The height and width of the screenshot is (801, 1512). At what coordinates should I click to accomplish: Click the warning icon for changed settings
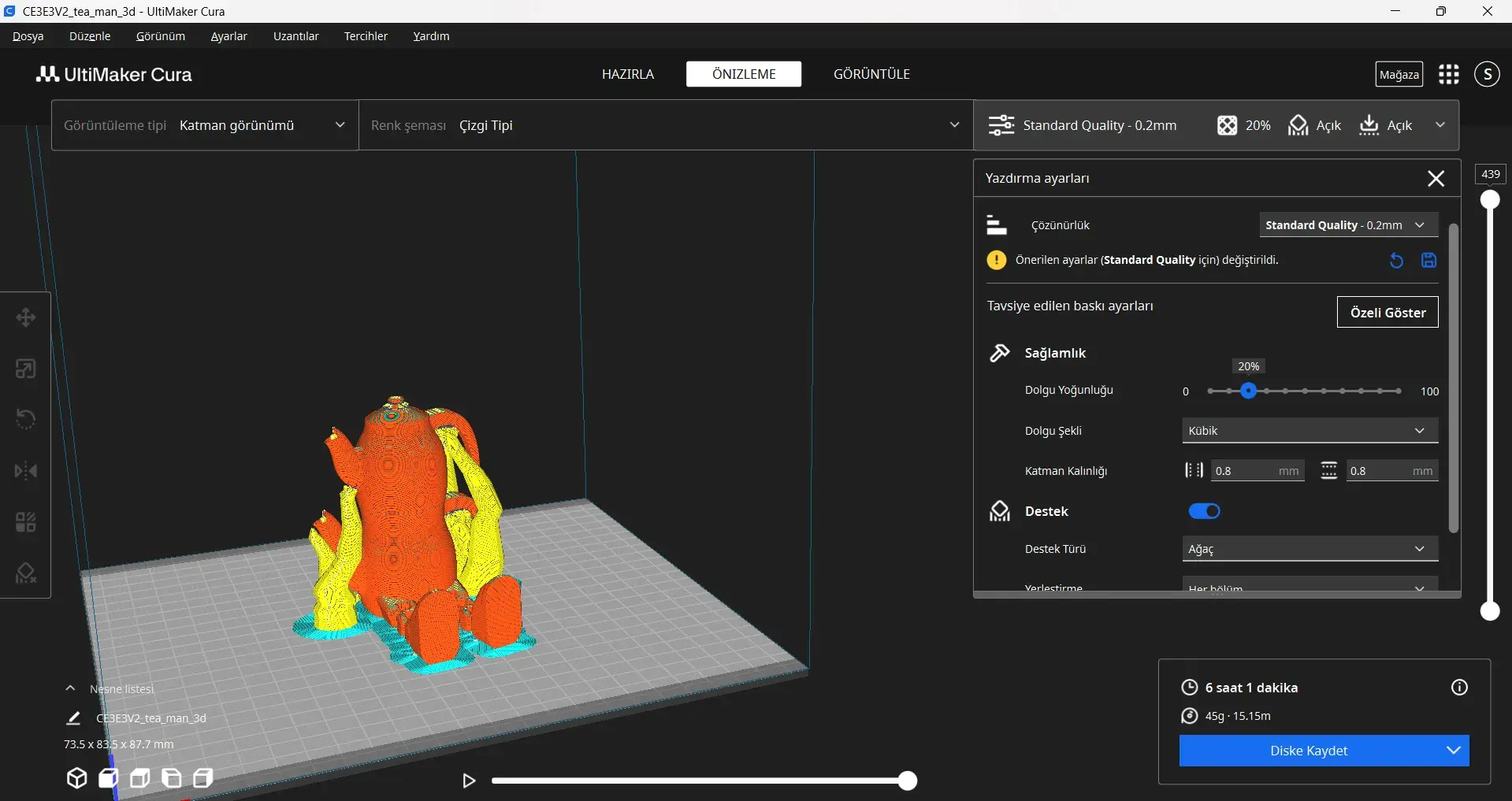[997, 260]
